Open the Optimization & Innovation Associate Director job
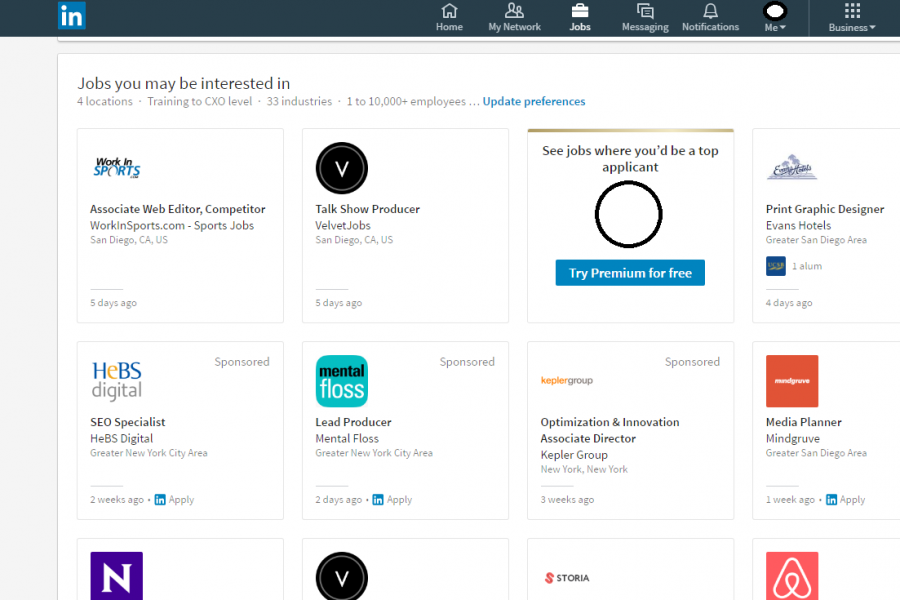This screenshot has width=900, height=600. [x=610, y=430]
